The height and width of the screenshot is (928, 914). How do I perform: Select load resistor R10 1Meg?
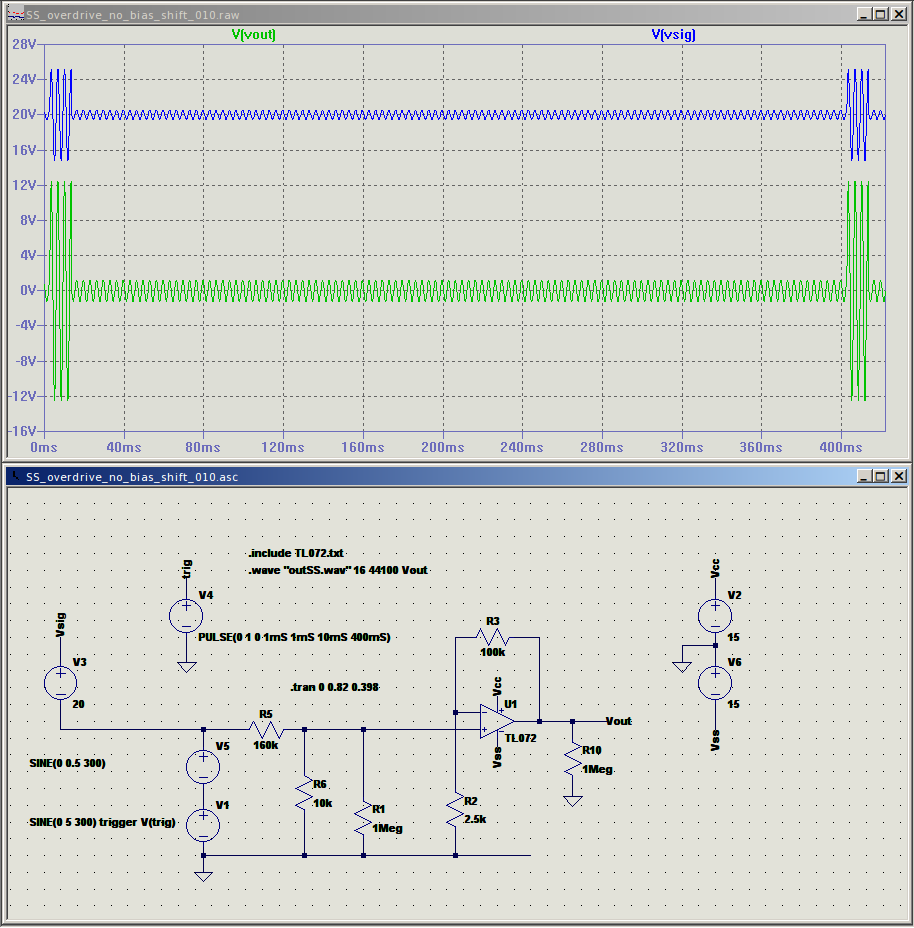pyautogui.click(x=572, y=759)
